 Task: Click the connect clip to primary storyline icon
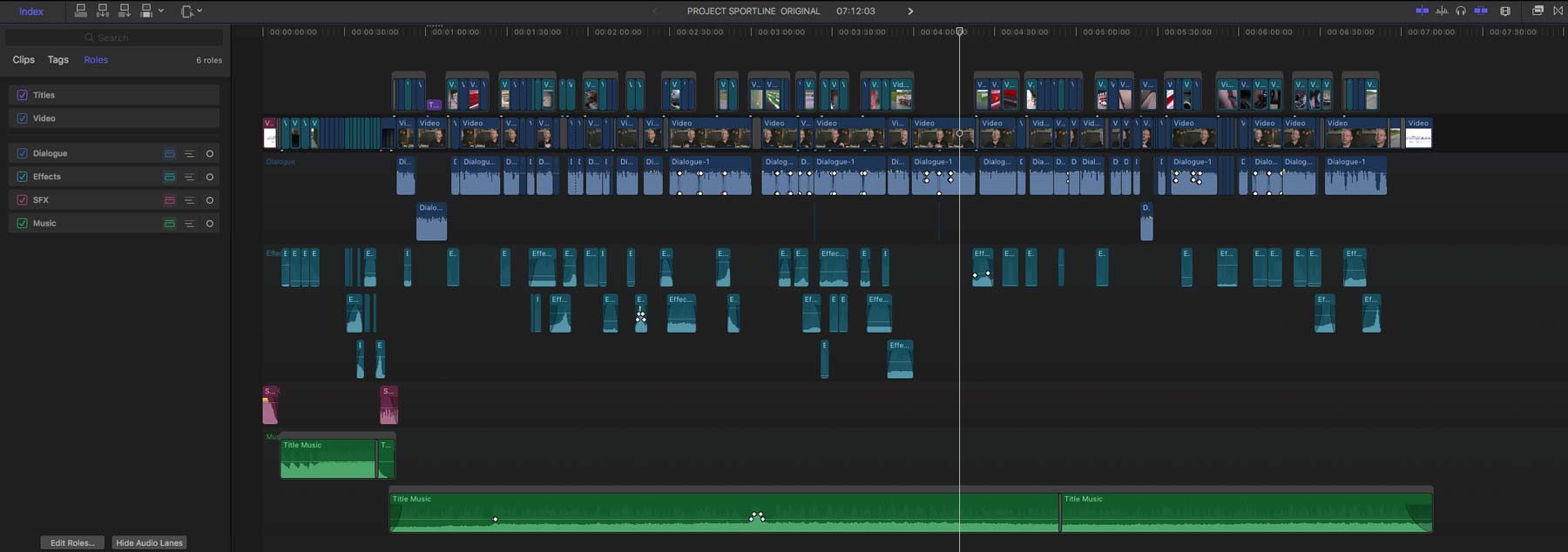point(81,10)
